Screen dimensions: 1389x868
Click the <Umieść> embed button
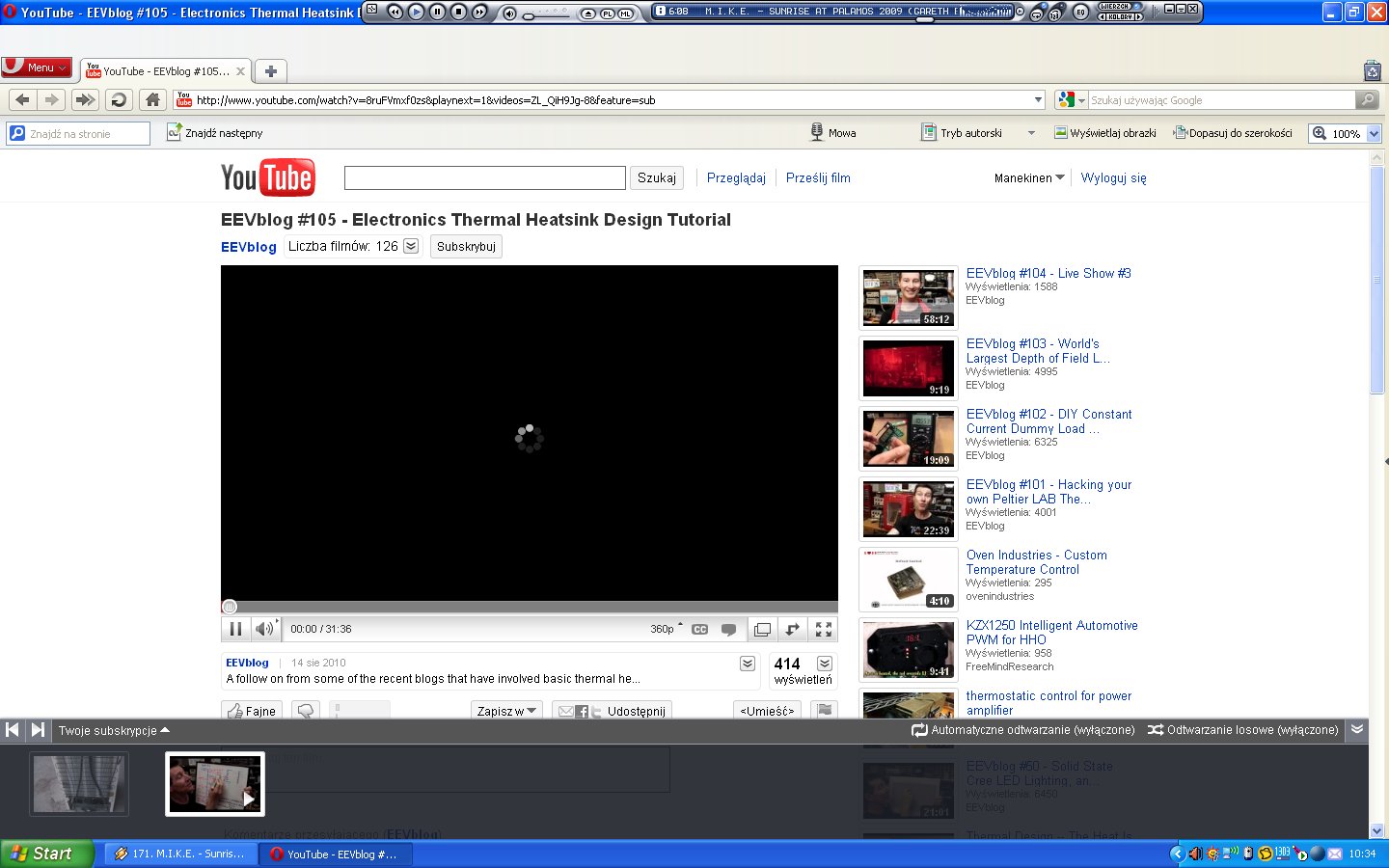pyautogui.click(x=767, y=711)
